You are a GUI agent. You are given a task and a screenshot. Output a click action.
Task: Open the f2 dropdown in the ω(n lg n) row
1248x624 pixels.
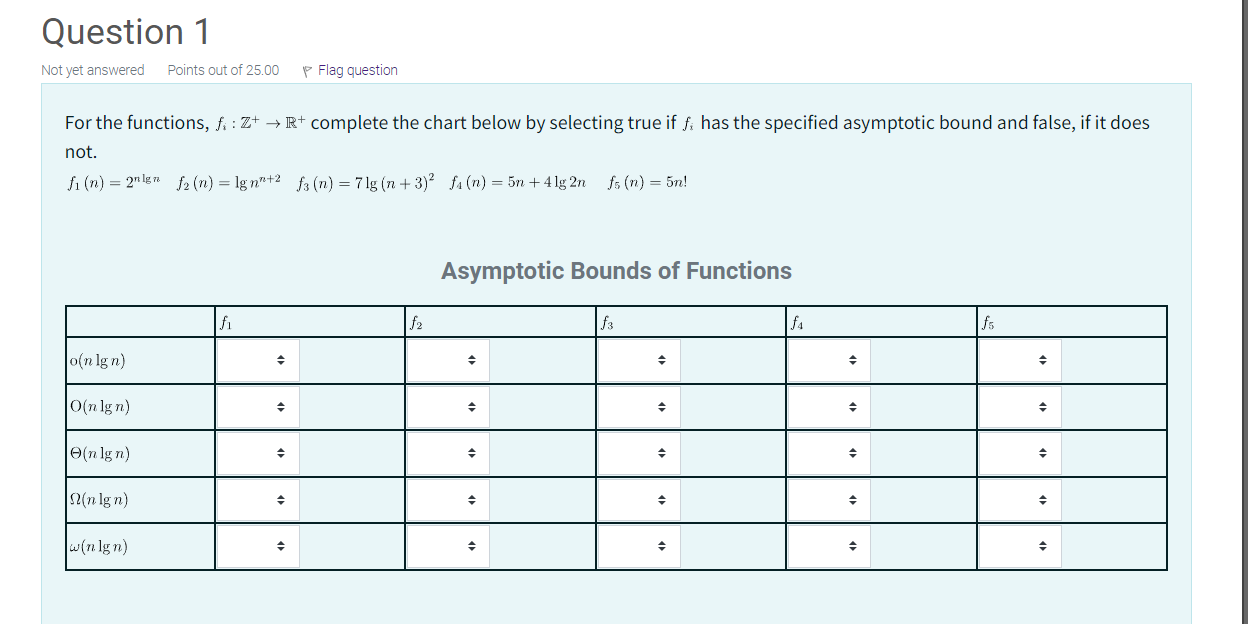[x=447, y=546]
